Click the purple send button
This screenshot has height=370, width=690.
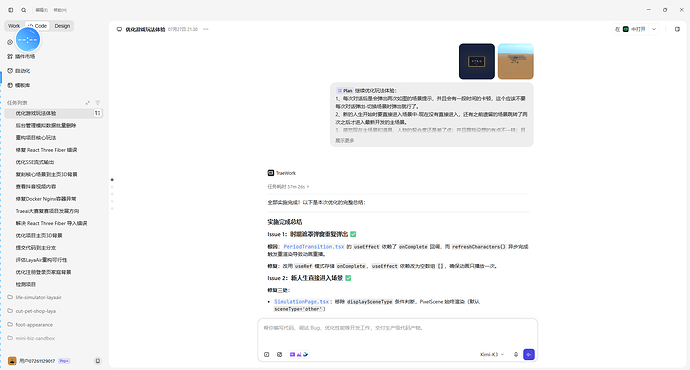(529, 355)
